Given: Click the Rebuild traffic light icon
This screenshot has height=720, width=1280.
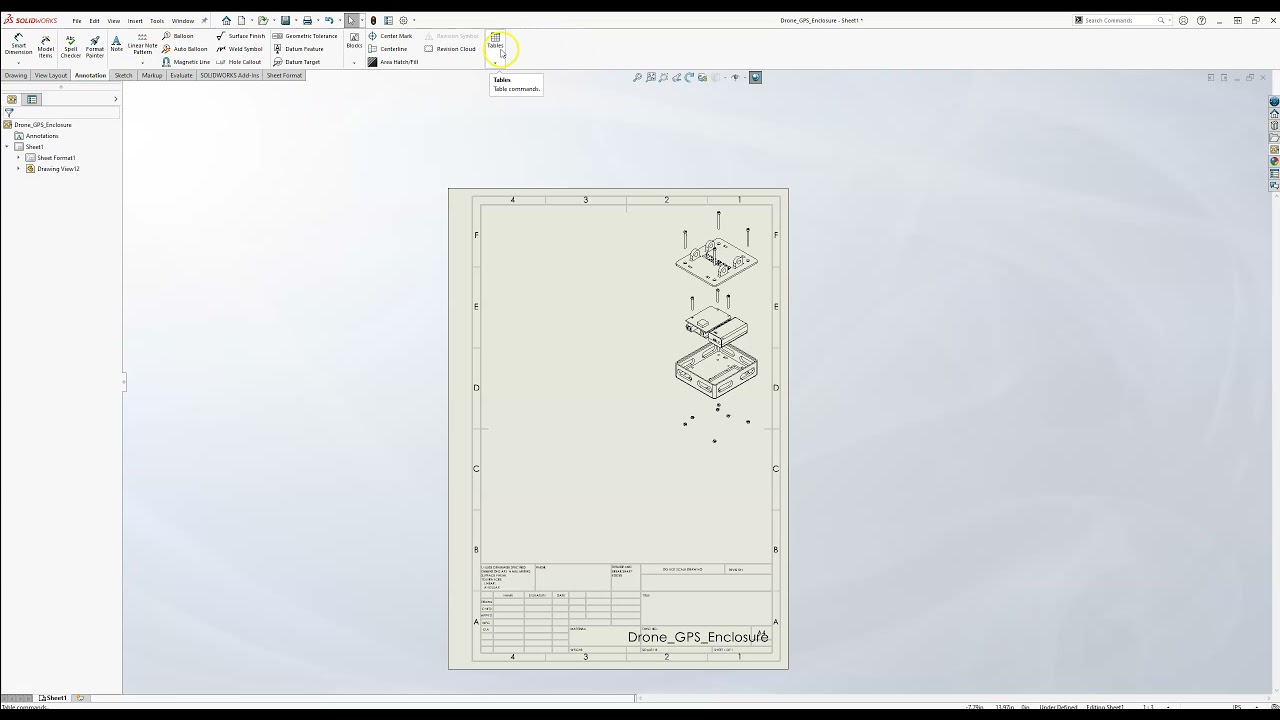Looking at the screenshot, I should click(x=373, y=20).
